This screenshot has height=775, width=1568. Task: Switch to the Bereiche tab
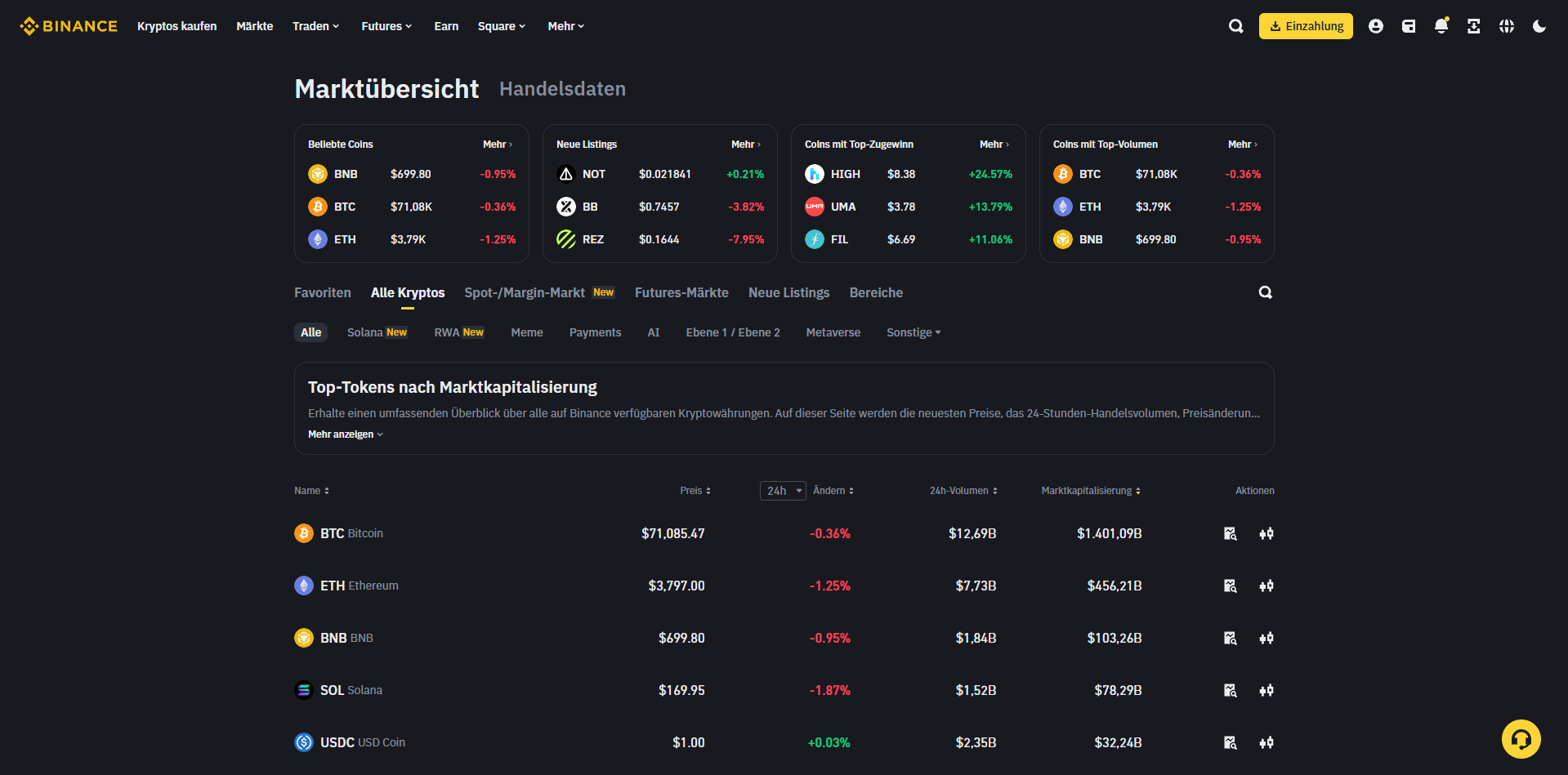coord(876,292)
